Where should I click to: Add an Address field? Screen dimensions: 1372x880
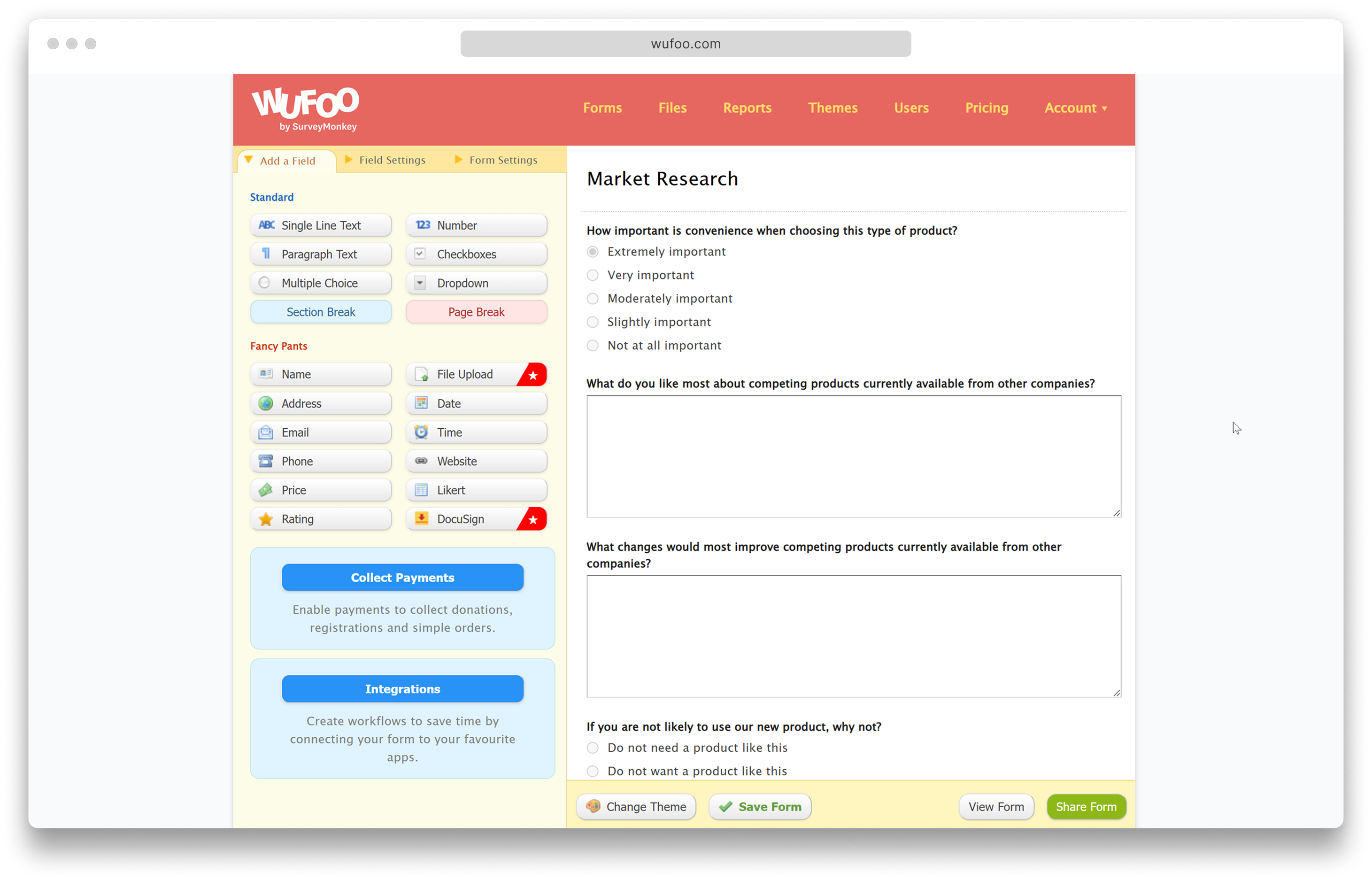pyautogui.click(x=321, y=403)
